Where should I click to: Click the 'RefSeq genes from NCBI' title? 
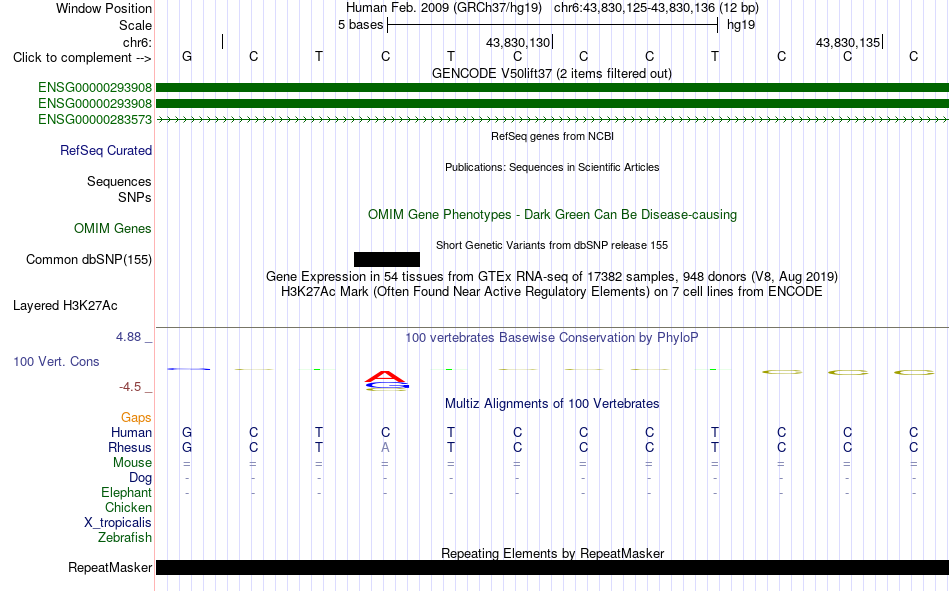click(552, 136)
